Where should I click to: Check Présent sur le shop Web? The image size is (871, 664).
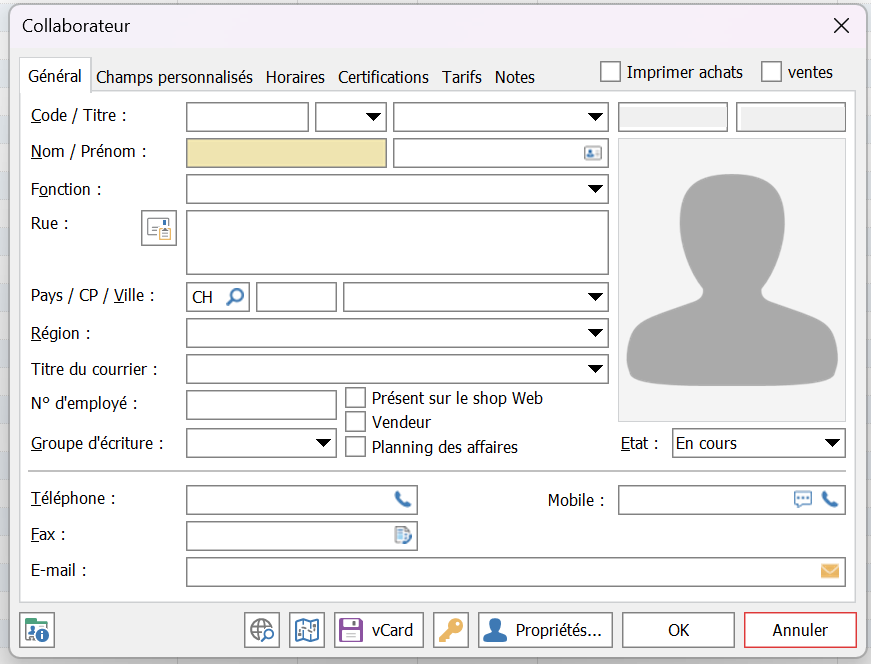click(x=355, y=398)
